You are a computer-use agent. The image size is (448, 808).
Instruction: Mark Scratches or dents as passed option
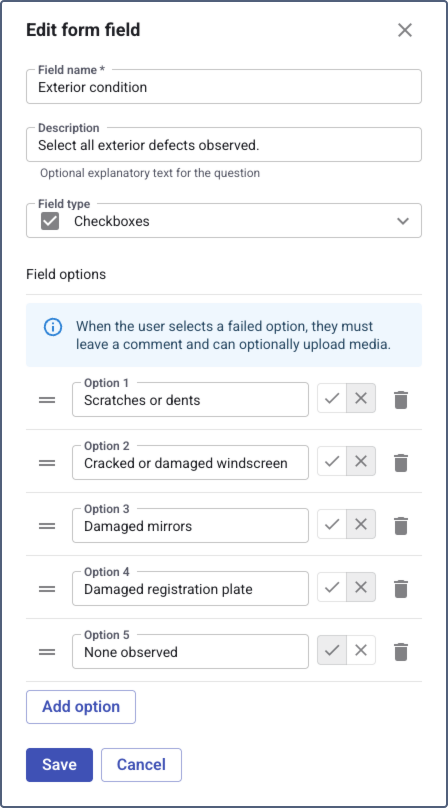click(x=332, y=398)
